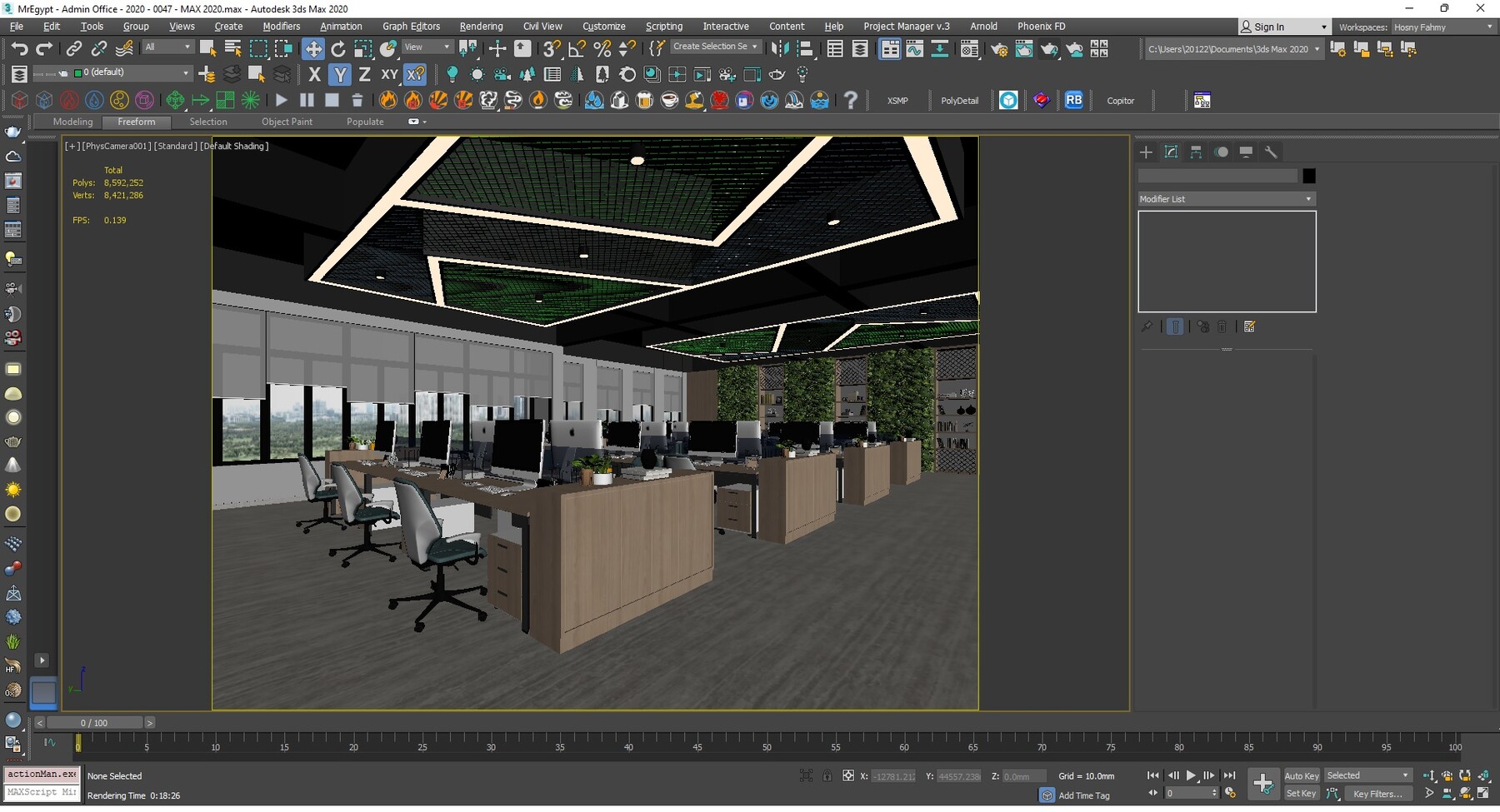Switch to the Populate ribbon tab
1500x812 pixels.
(x=364, y=122)
